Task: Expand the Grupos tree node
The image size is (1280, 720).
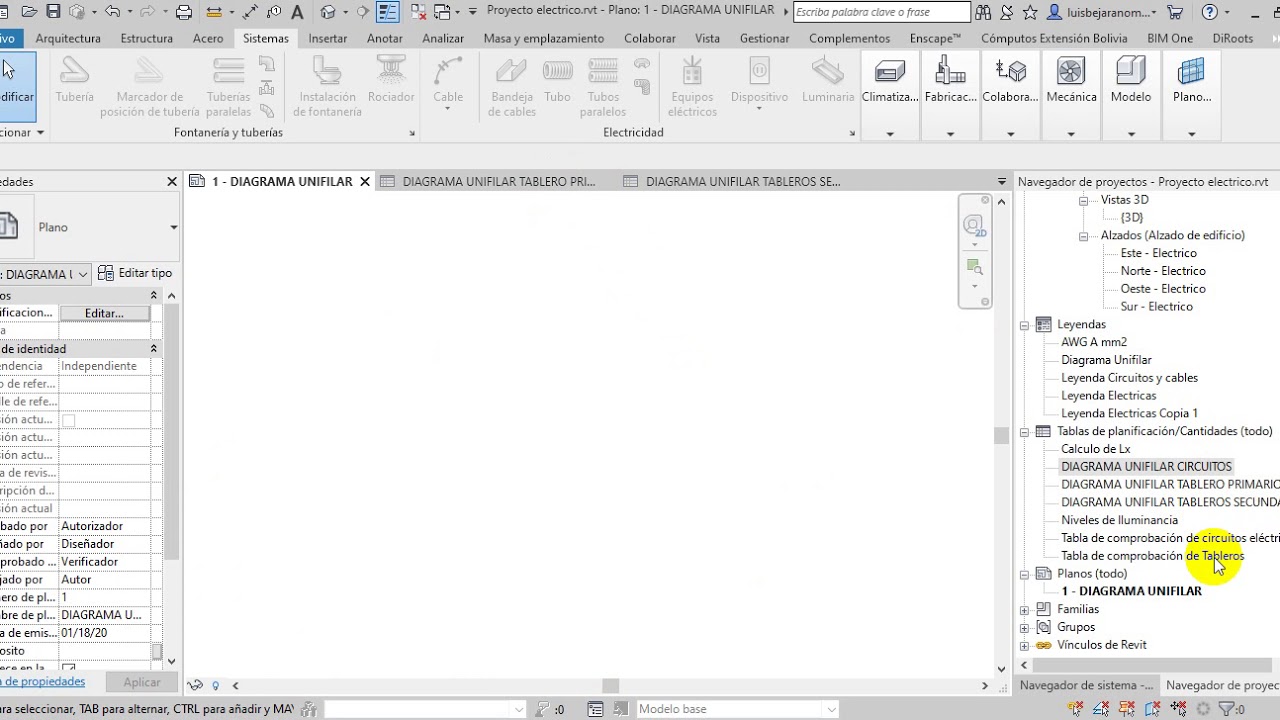Action: click(1024, 628)
